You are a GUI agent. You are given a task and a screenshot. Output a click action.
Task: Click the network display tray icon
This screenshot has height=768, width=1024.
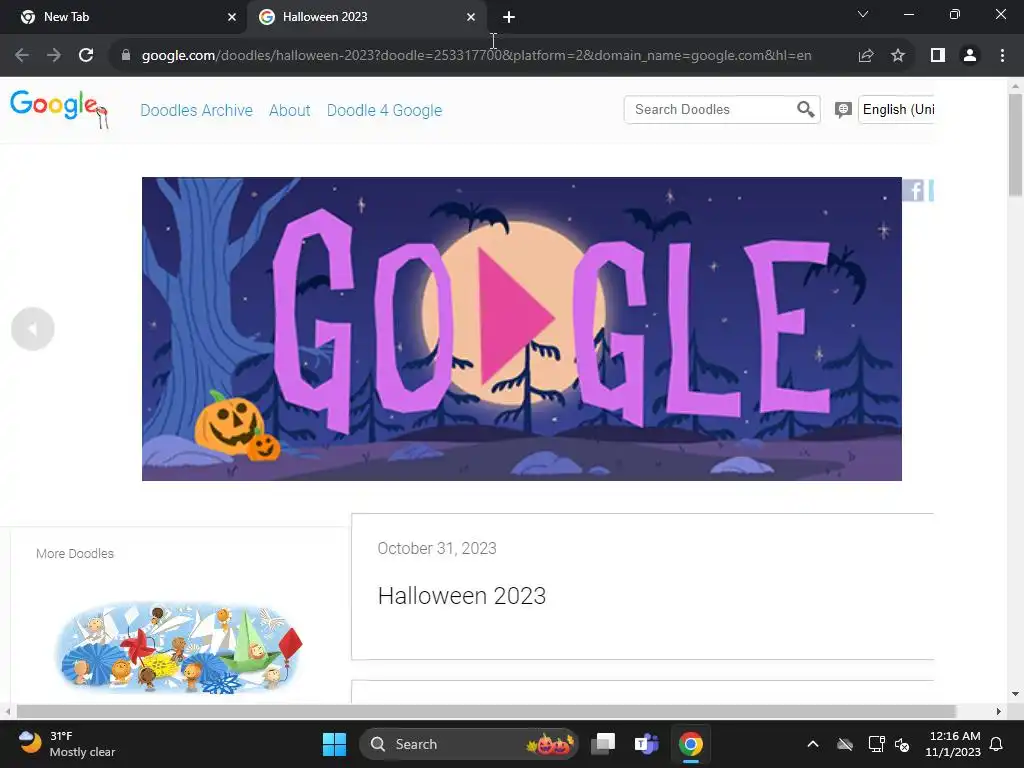click(876, 744)
